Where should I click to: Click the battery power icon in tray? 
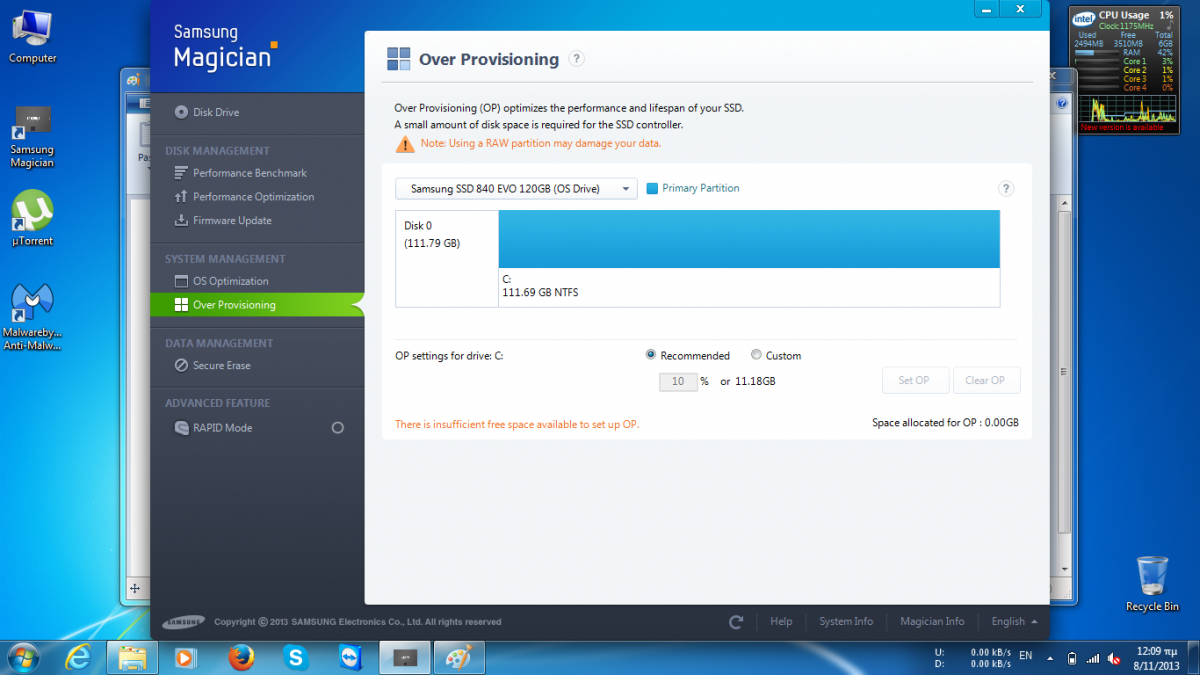tap(1072, 659)
